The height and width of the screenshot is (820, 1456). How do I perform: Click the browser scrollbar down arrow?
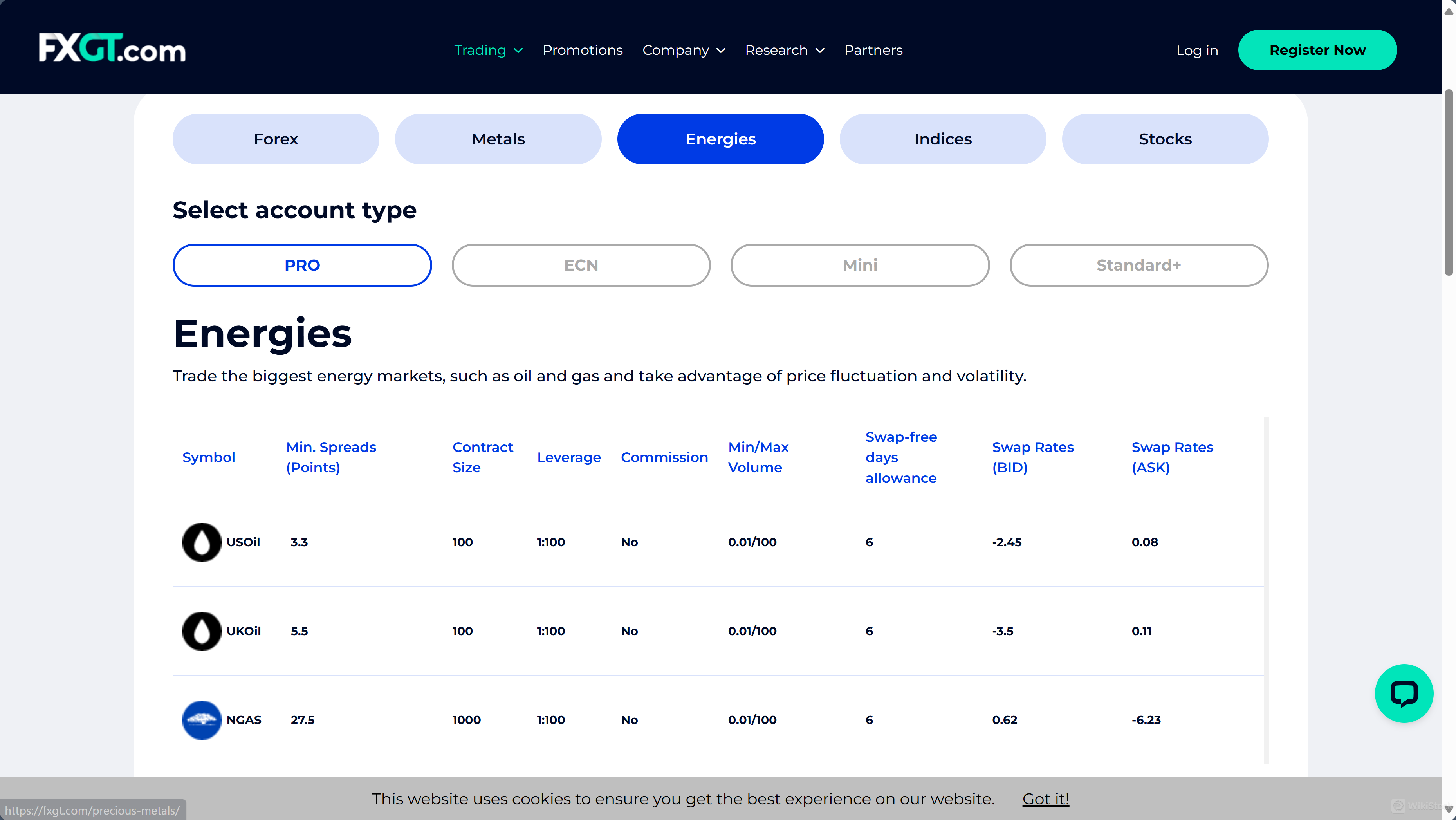pos(1449,809)
